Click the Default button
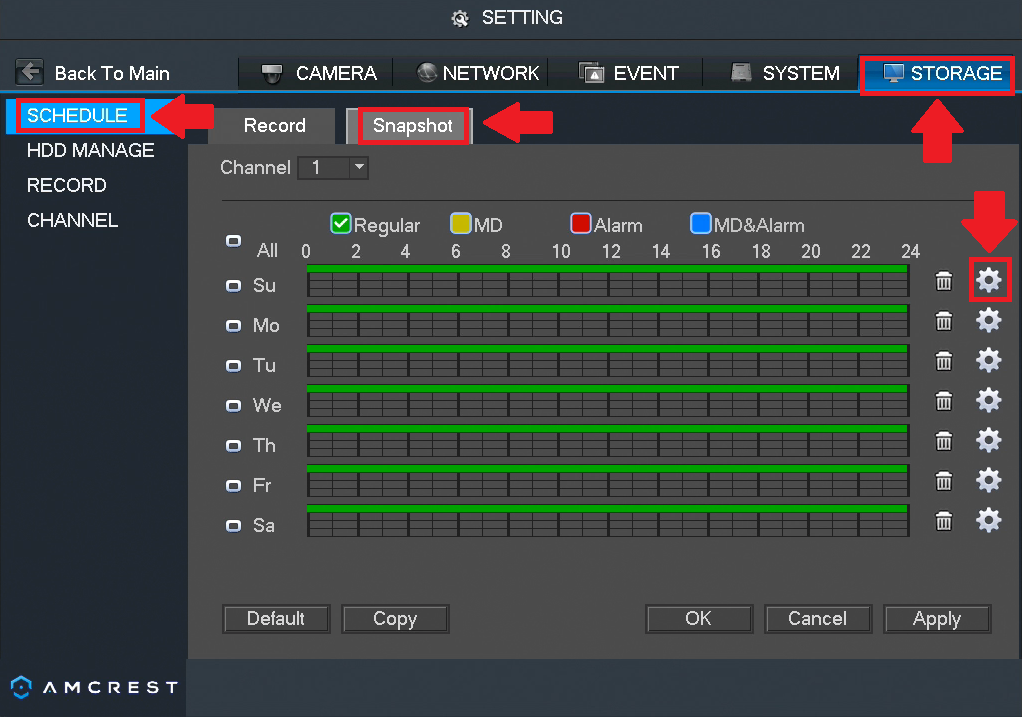This screenshot has height=717, width=1022. (x=276, y=619)
